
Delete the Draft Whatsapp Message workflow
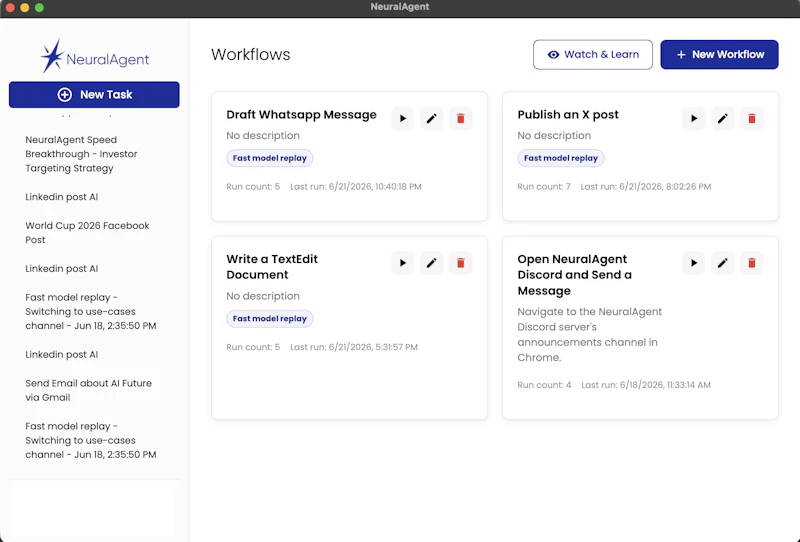click(461, 118)
